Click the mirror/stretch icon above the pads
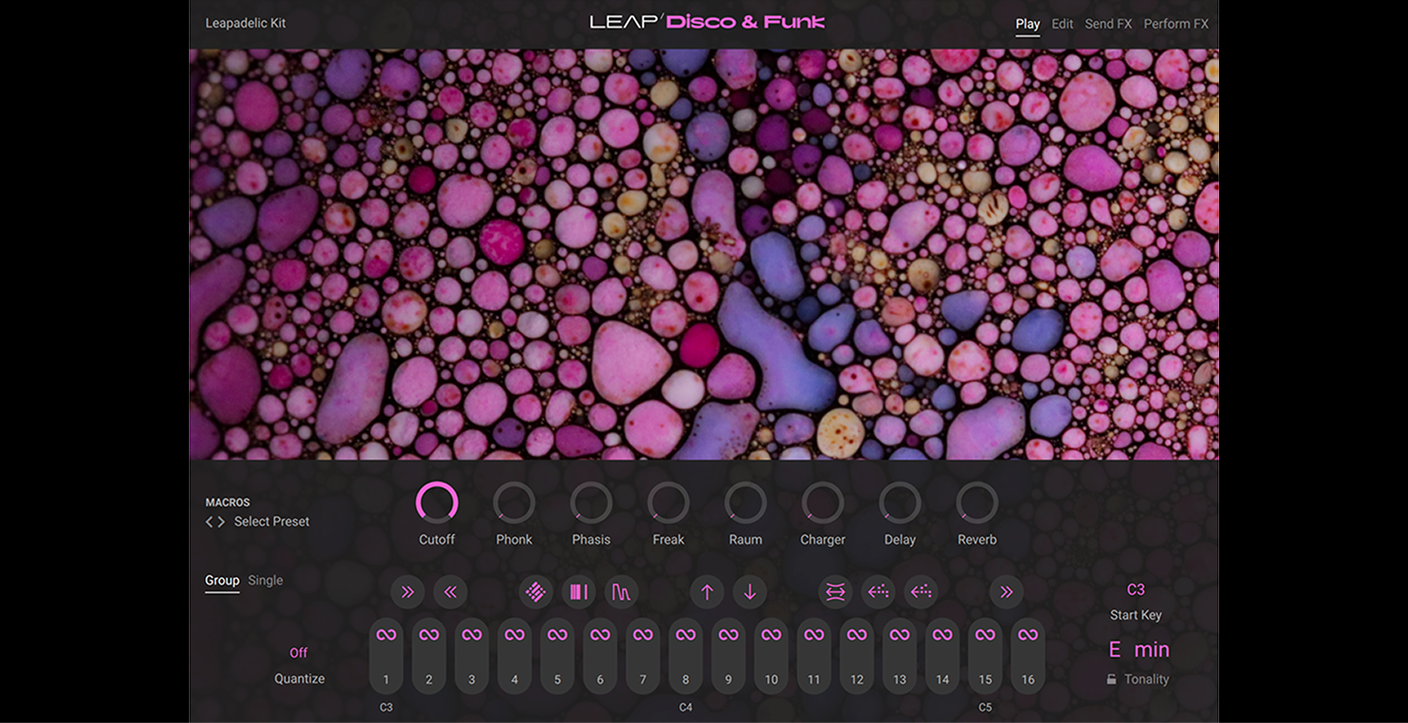Viewport: 1408px width, 723px height. click(x=835, y=591)
